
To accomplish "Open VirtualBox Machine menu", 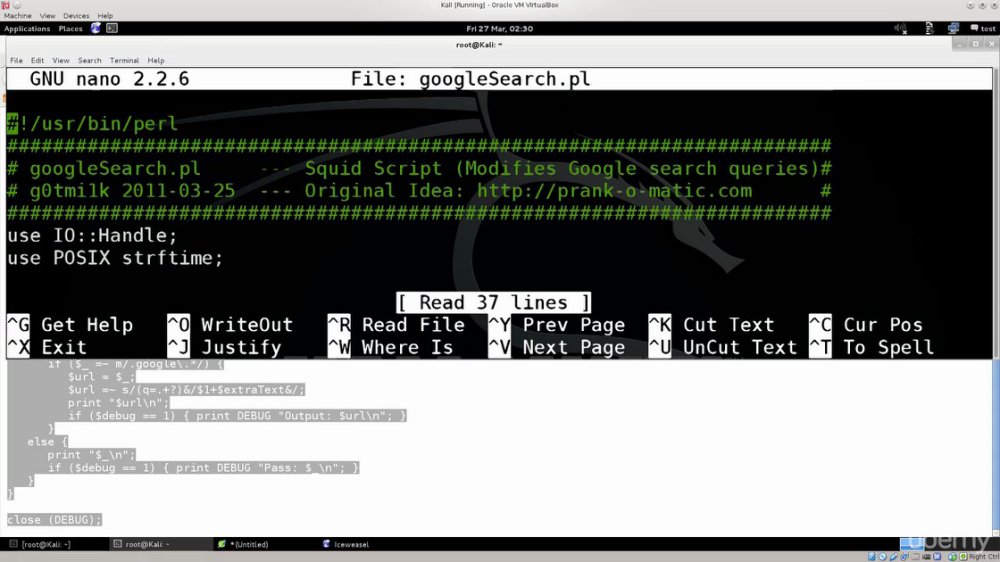I will 17,15.
